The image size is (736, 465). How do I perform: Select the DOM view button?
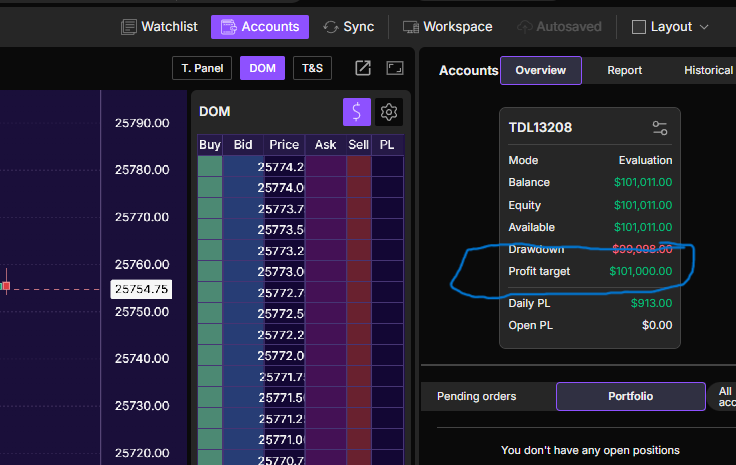tap(262, 68)
